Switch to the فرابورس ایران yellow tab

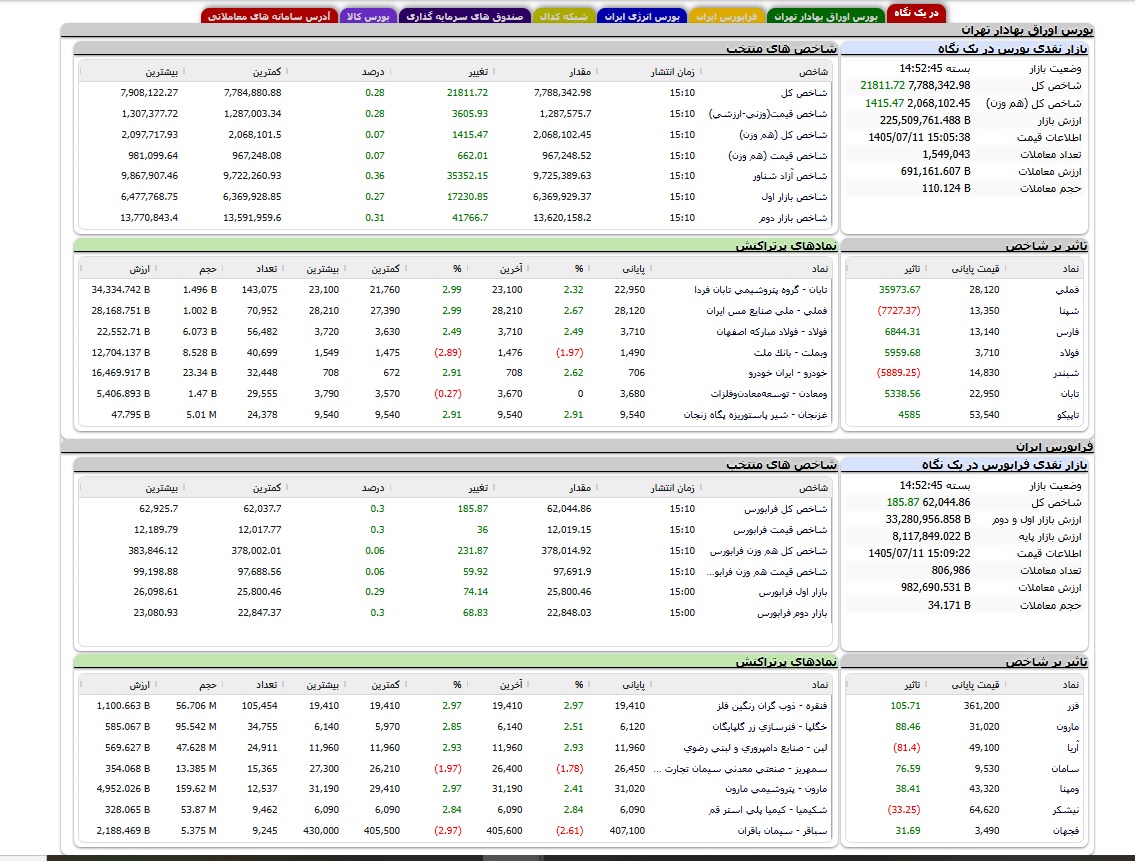tap(726, 16)
